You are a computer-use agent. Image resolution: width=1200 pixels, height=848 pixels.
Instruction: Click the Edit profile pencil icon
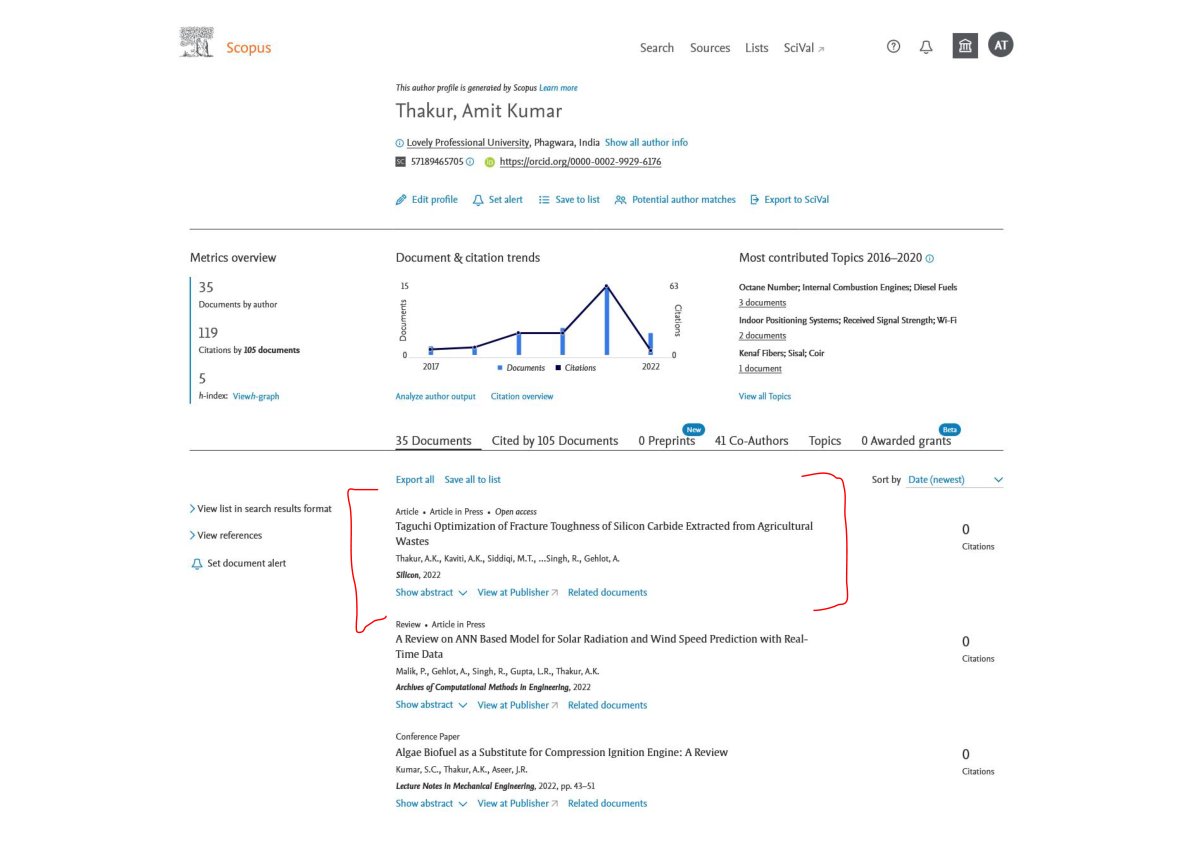tap(401, 200)
